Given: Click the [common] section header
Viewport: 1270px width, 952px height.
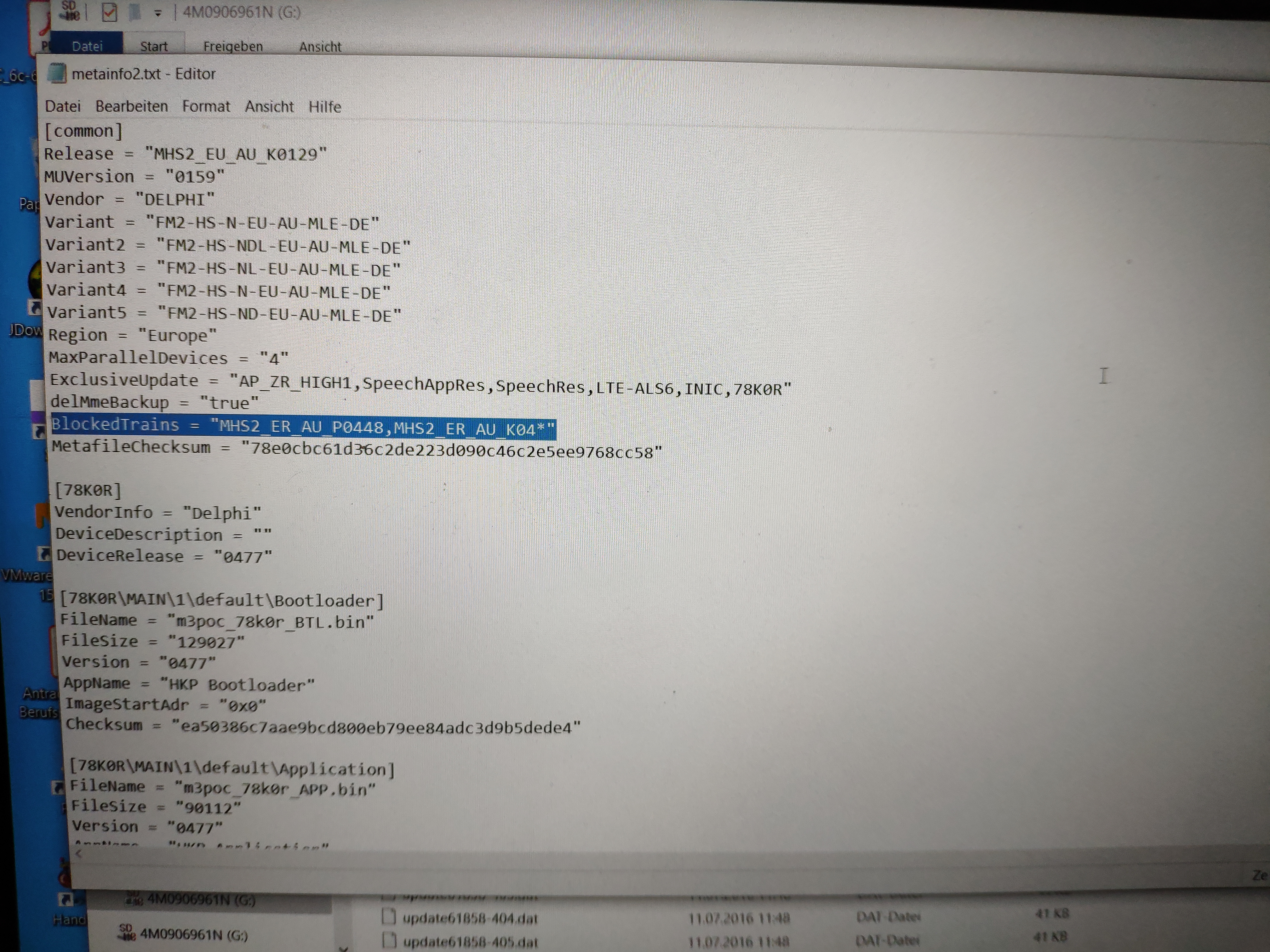Looking at the screenshot, I should pos(83,131).
